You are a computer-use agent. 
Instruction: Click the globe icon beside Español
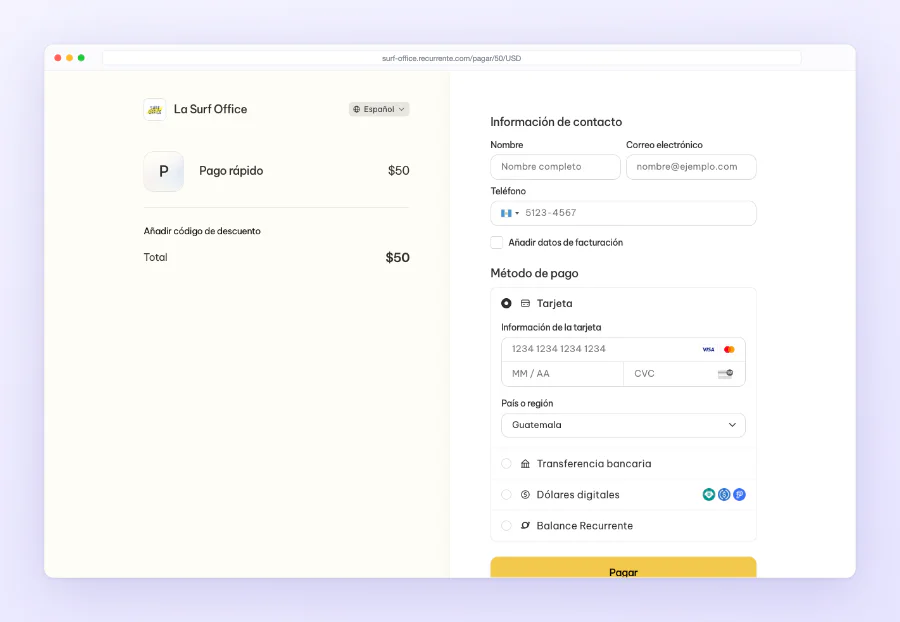coord(356,109)
